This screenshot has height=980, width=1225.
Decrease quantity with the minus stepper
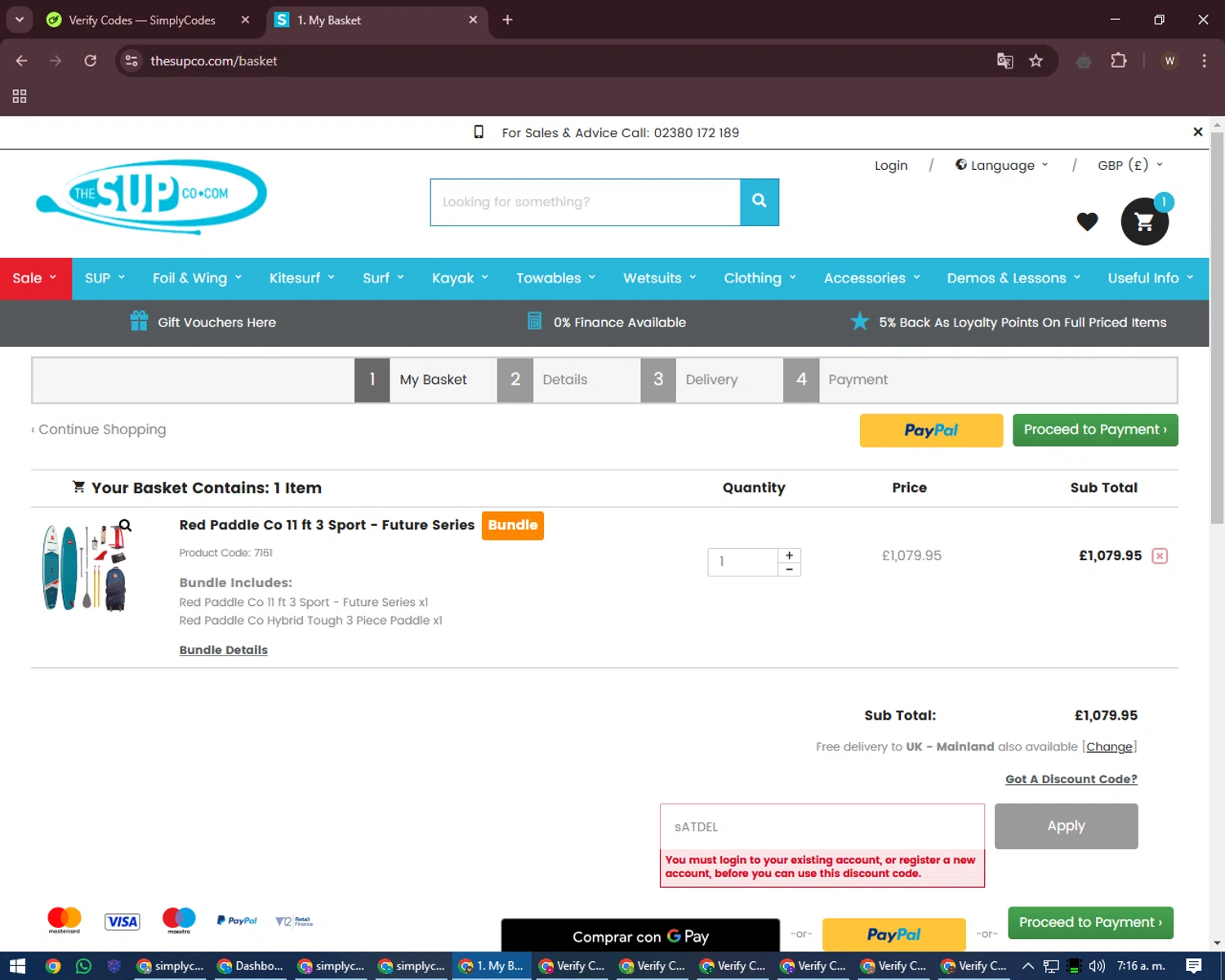tap(789, 569)
